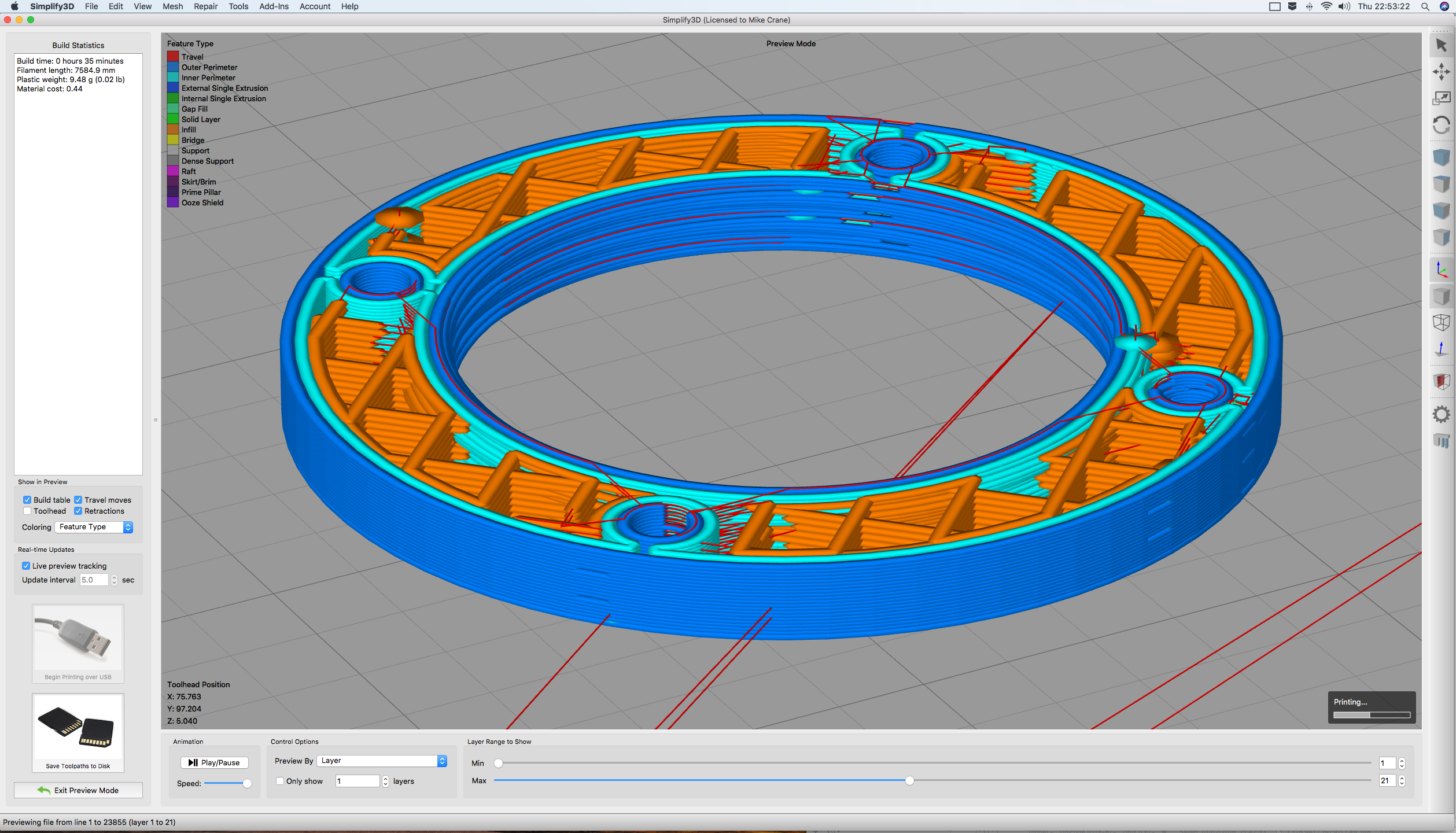Activate the rotate model tool

click(x=1441, y=125)
